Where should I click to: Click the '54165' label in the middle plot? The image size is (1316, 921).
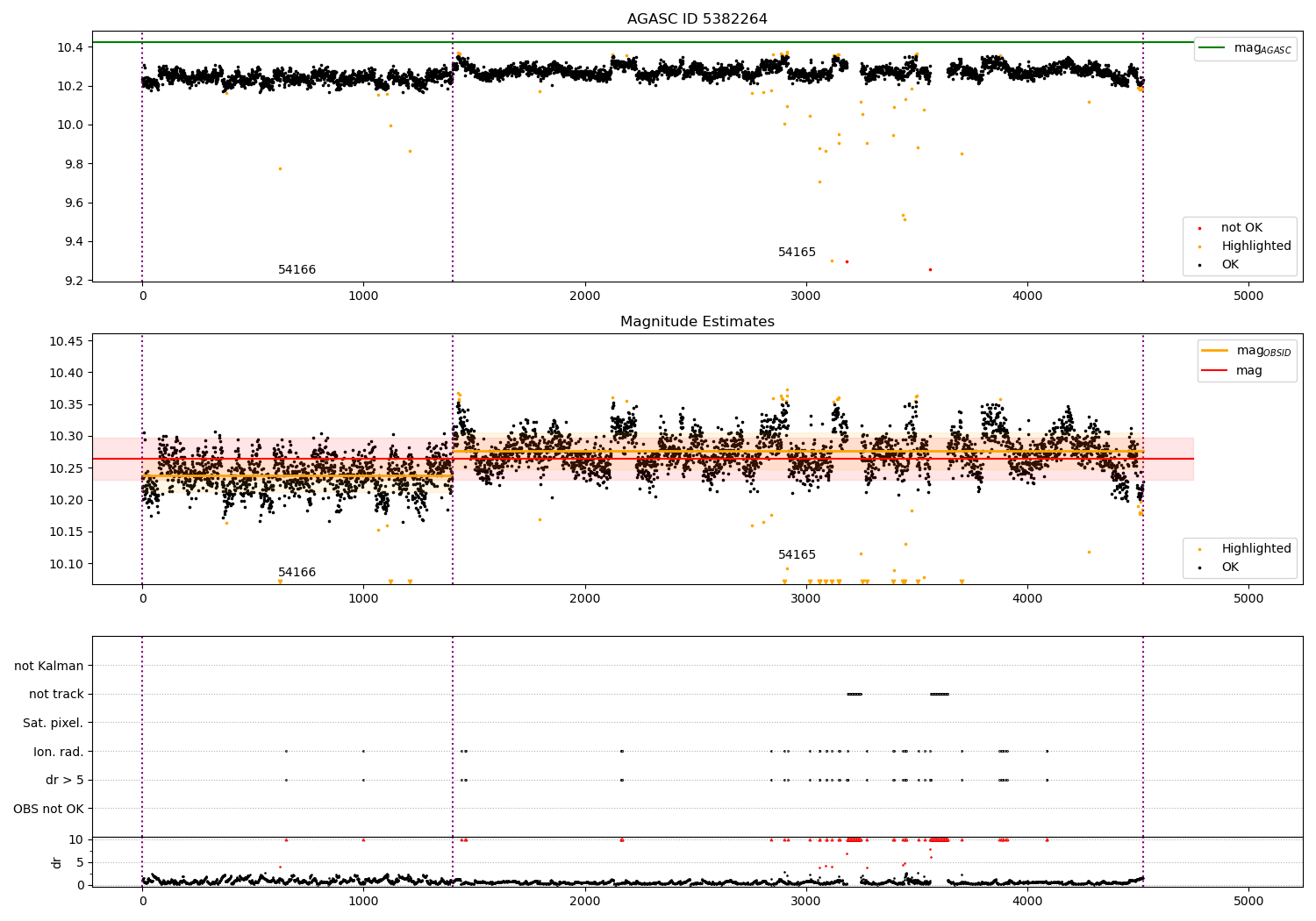click(797, 555)
